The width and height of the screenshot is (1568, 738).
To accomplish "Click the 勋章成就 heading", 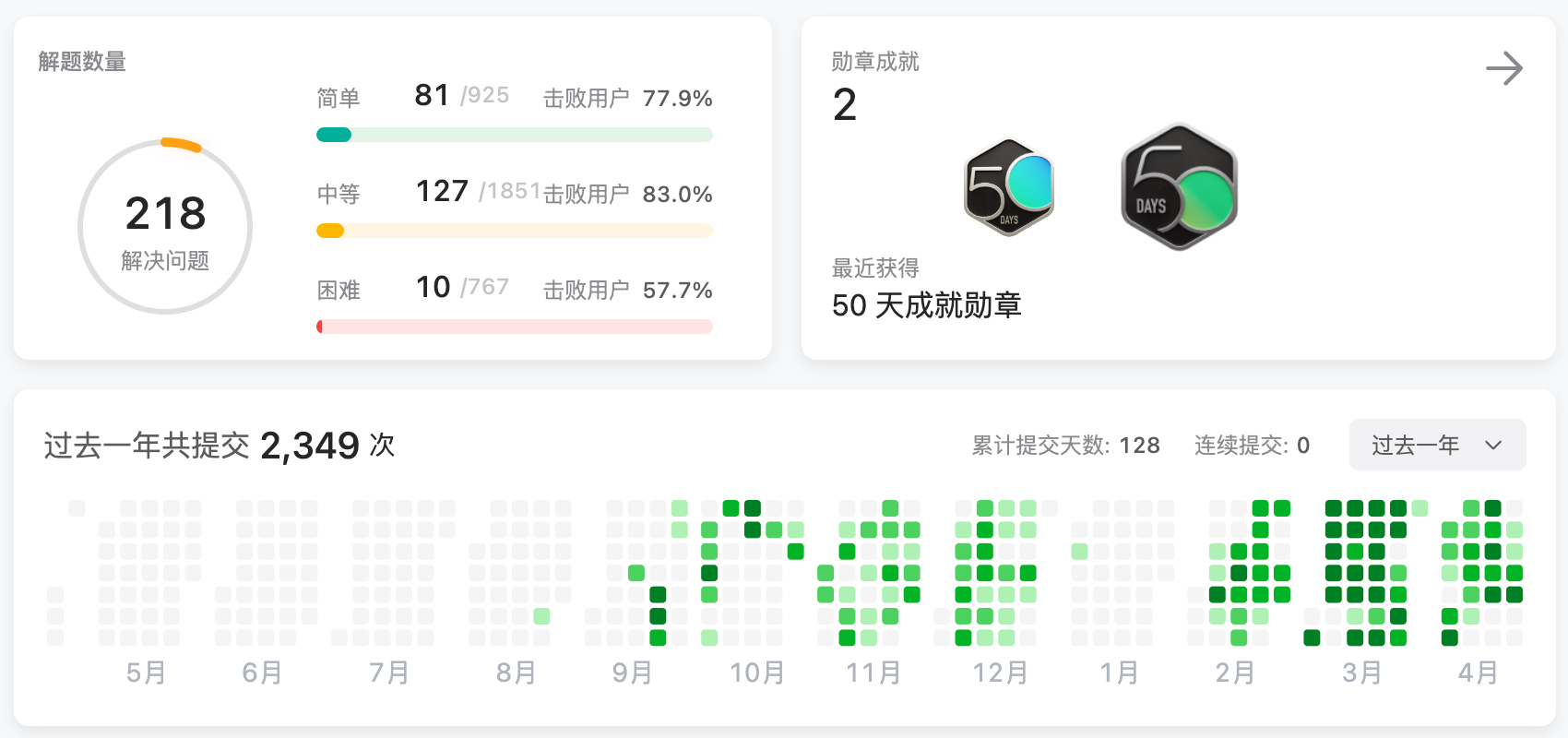I will point(875,62).
